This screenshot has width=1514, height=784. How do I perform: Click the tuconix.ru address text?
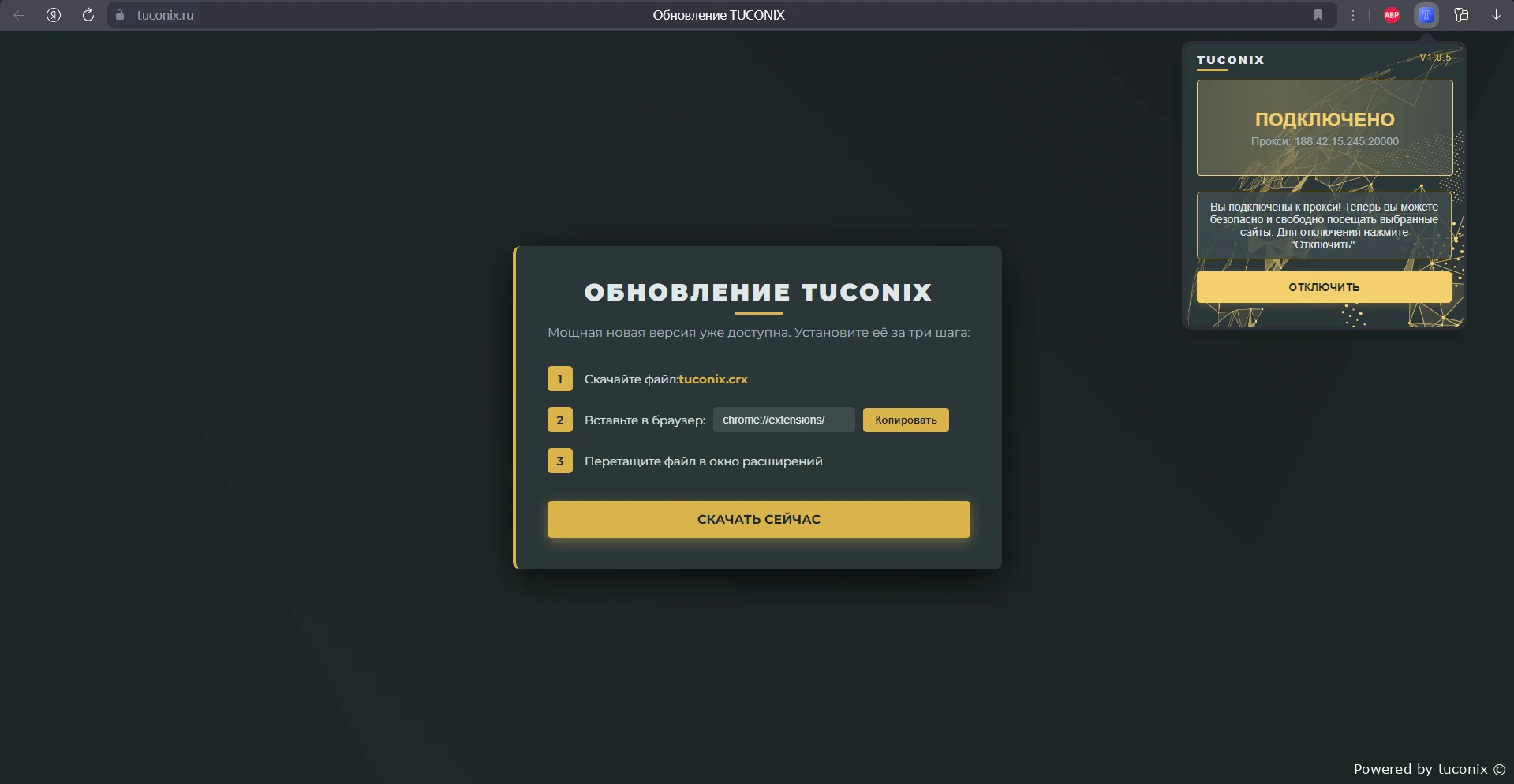[165, 15]
